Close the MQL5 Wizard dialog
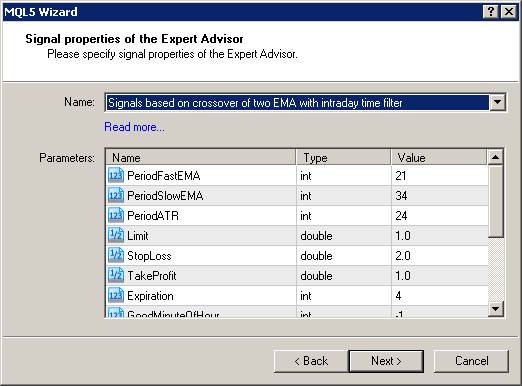This screenshot has height=386, width=522. pos(509,12)
